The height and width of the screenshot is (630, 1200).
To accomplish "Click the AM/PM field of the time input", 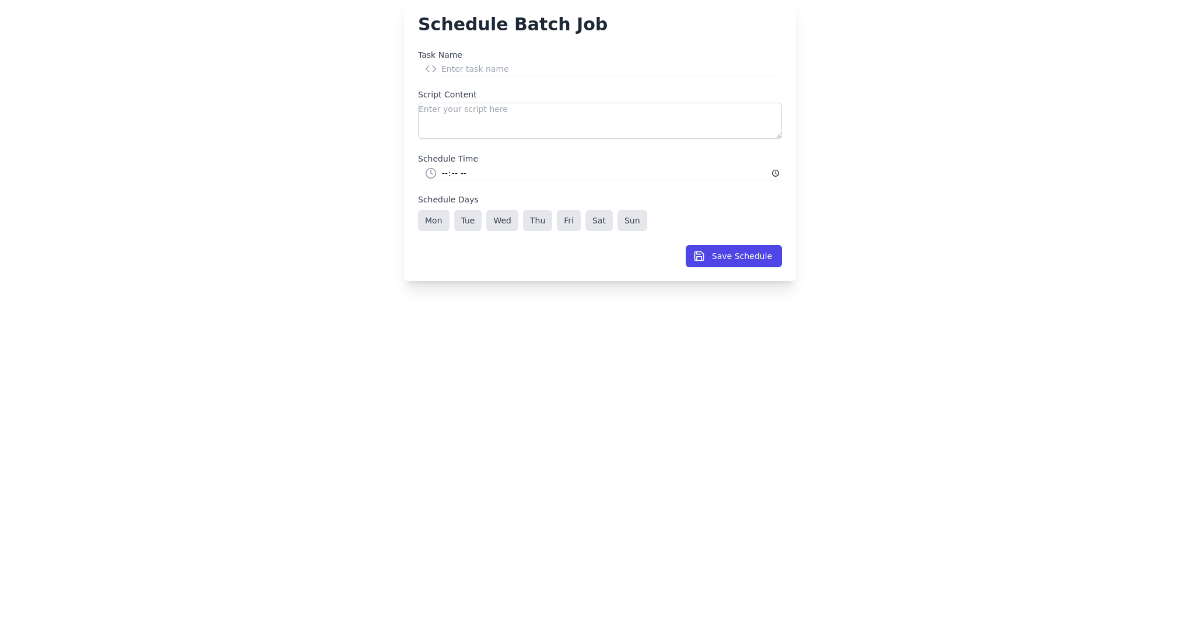I will (465, 173).
